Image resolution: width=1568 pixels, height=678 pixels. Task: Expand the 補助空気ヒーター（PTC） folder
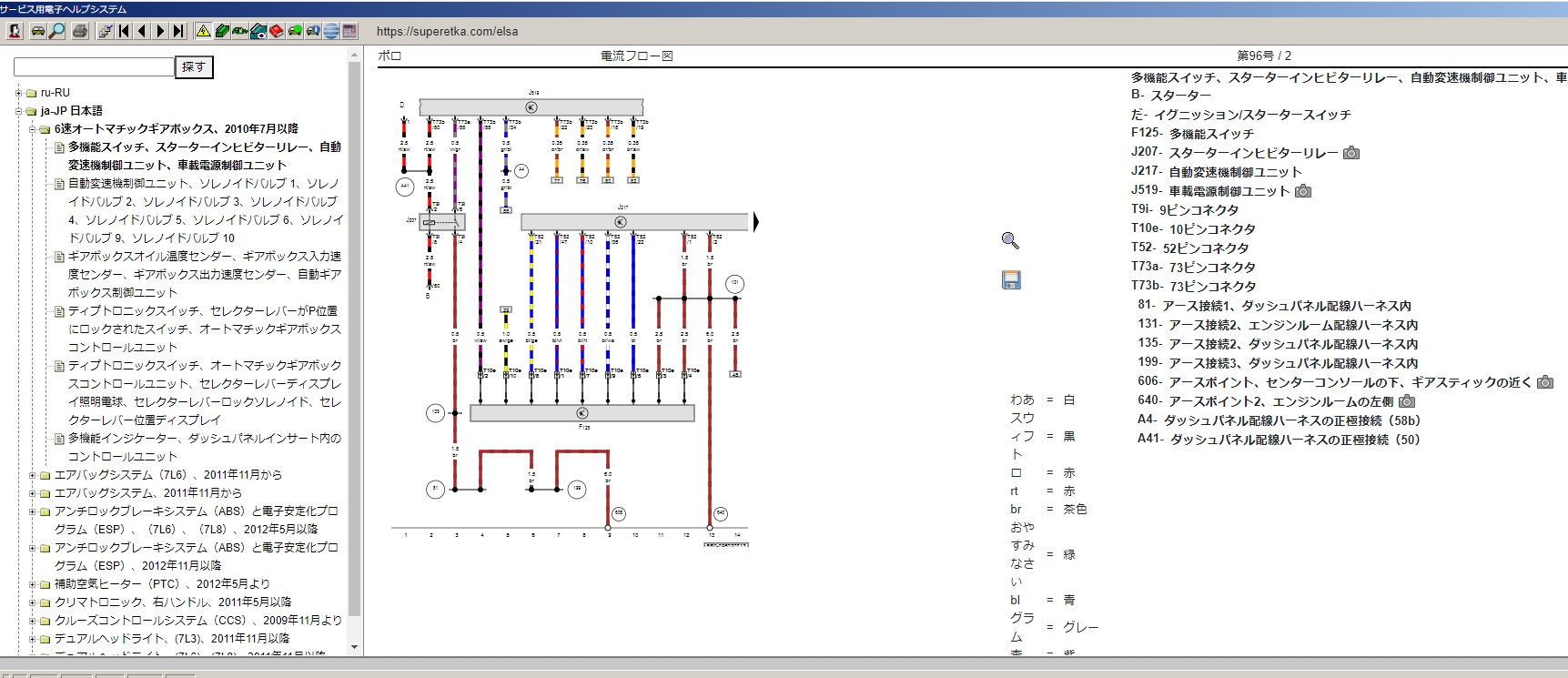pyautogui.click(x=33, y=584)
